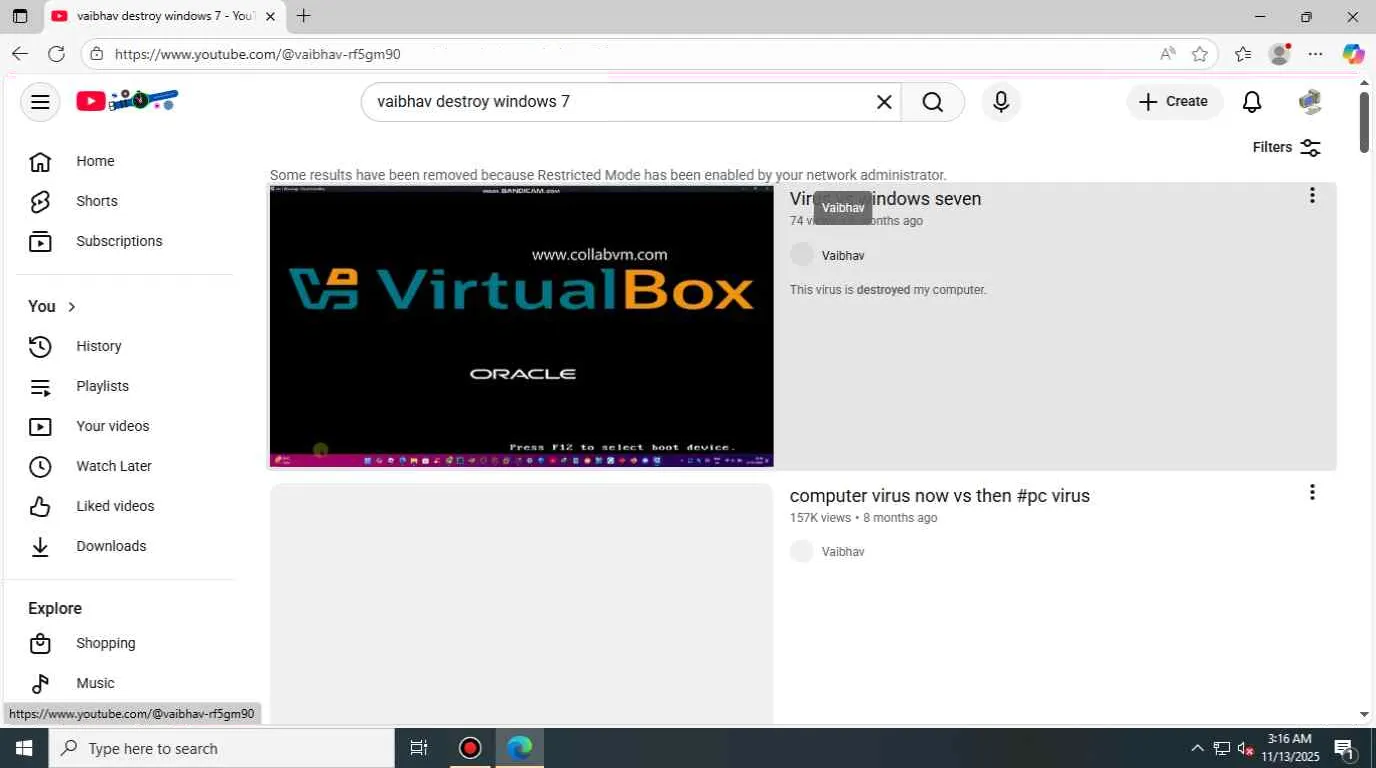Click the page vertical scrollbar thumb

1364,122
